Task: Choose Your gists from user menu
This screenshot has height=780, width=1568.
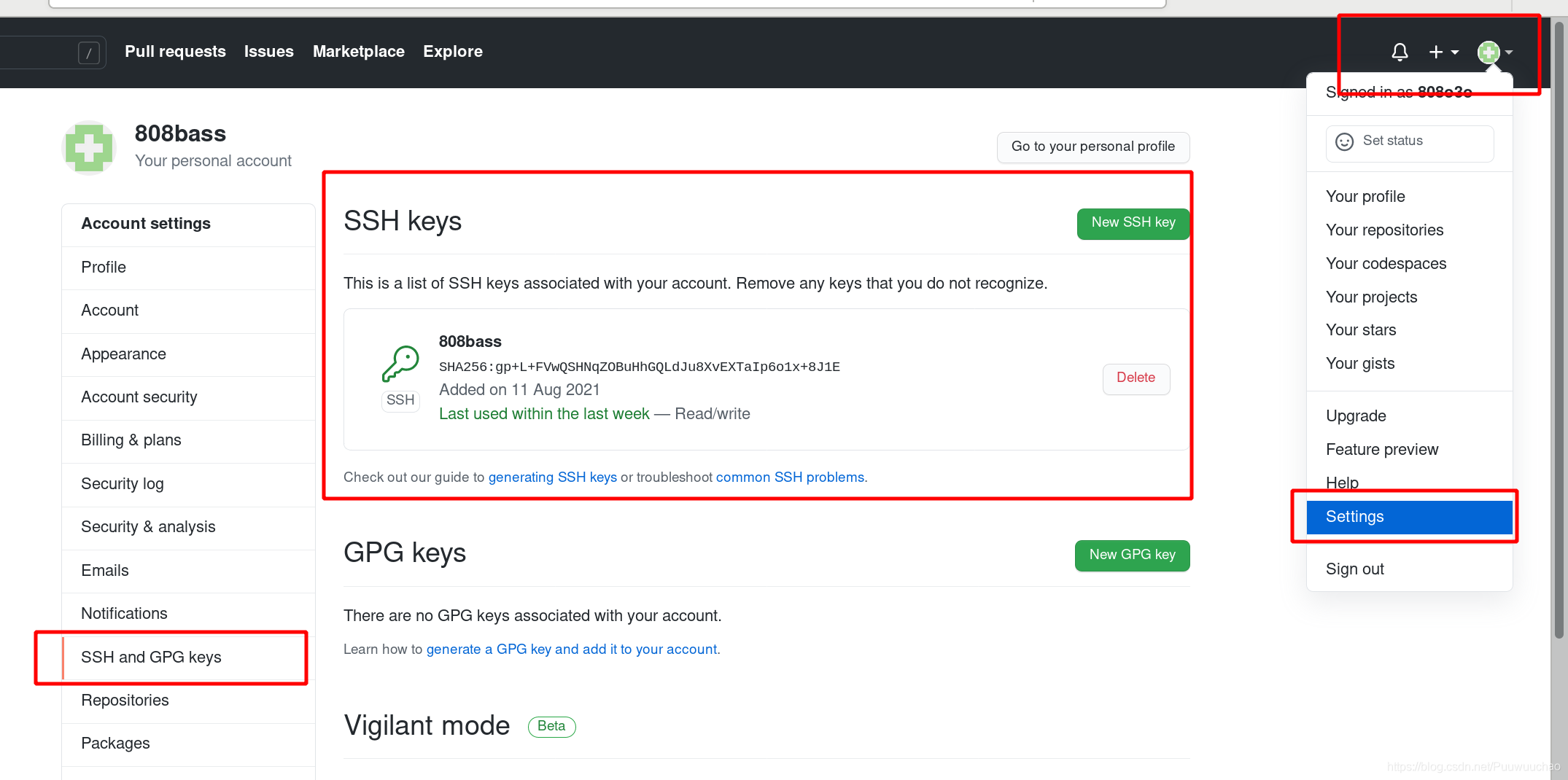Action: click(1409, 364)
